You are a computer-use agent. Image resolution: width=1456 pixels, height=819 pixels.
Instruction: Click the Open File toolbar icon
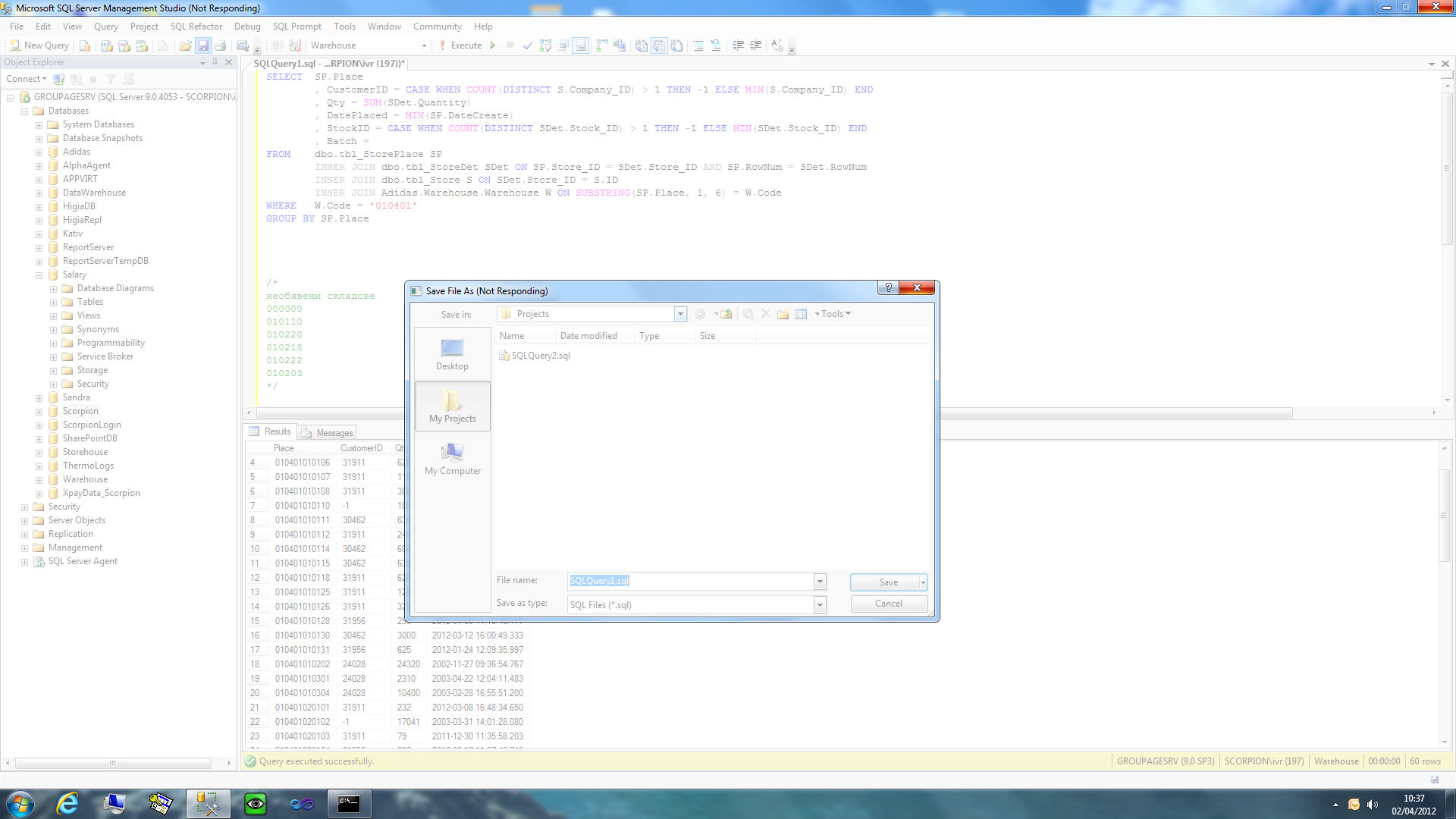[x=186, y=45]
